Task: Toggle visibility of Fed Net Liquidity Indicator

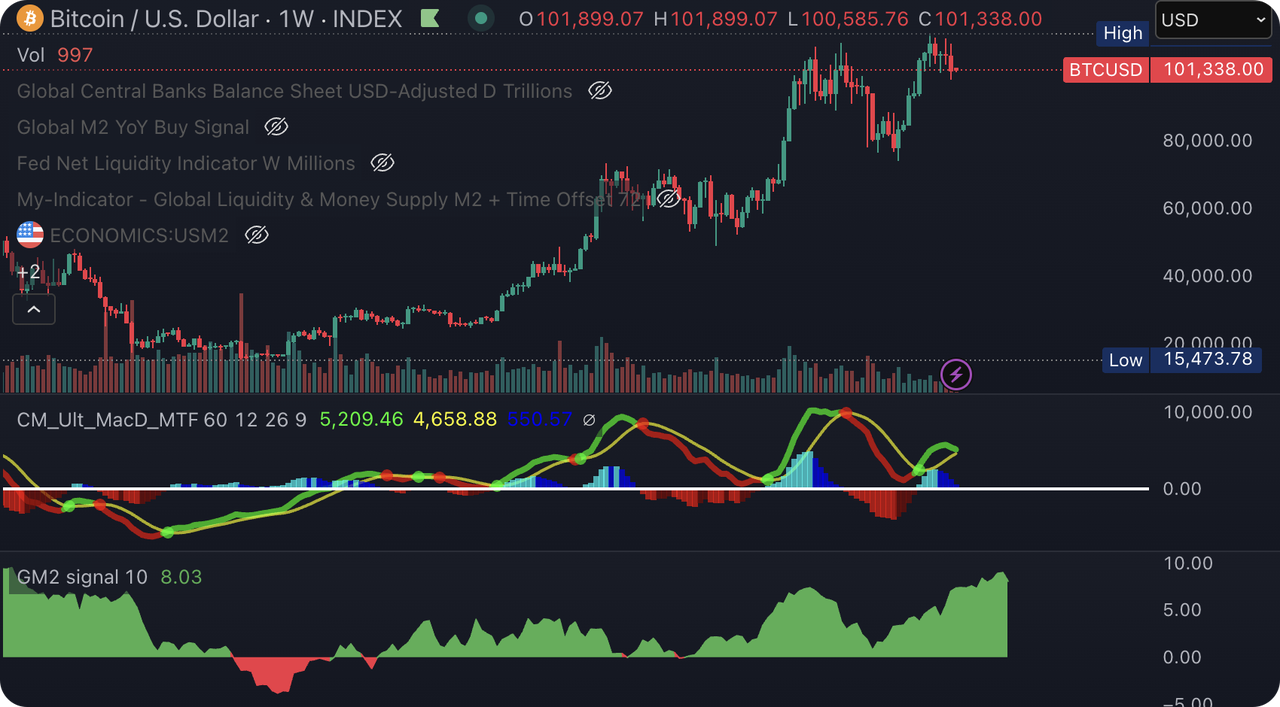Action: pos(382,163)
